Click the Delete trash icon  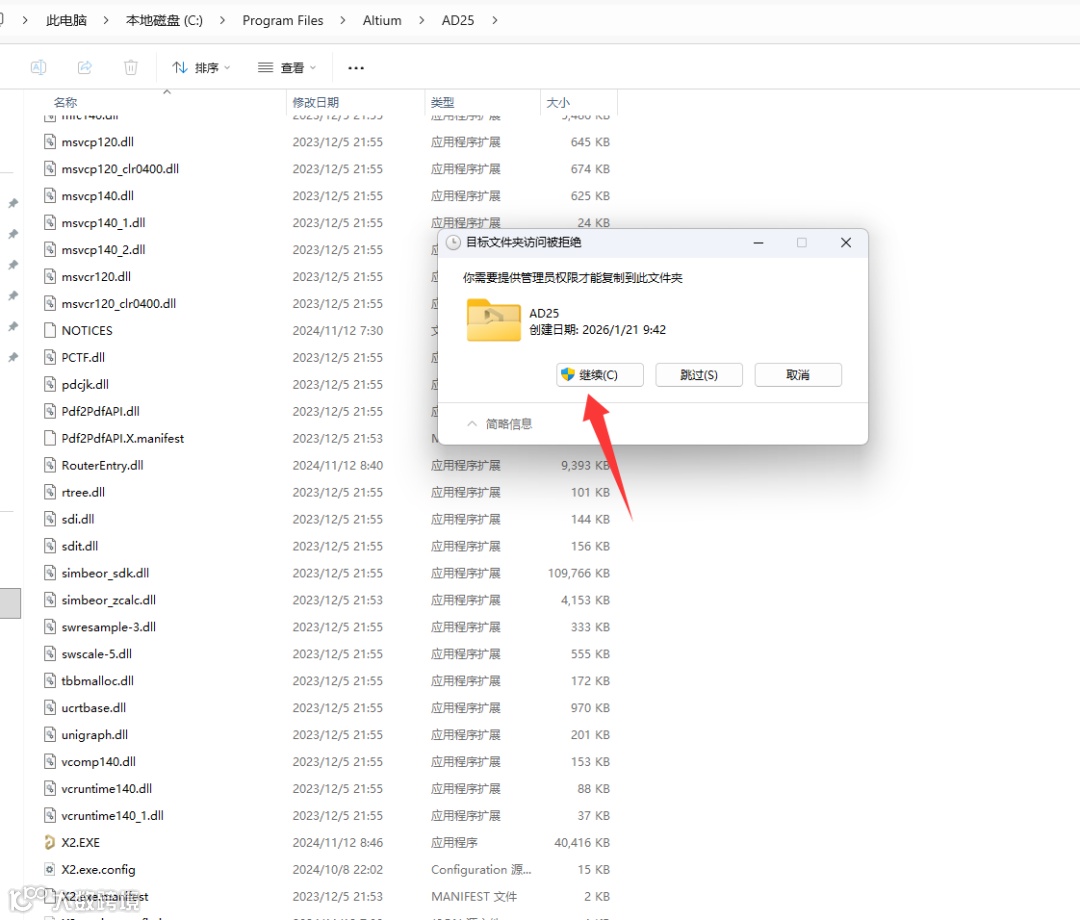(x=131, y=67)
